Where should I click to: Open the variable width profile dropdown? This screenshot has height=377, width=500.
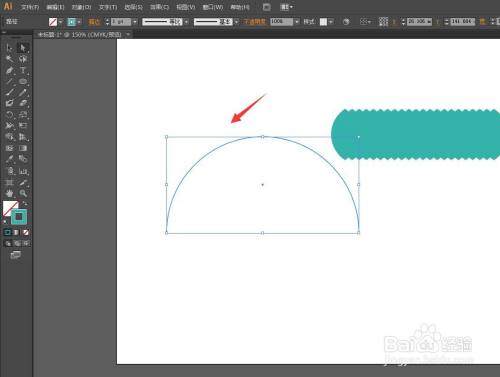point(186,22)
